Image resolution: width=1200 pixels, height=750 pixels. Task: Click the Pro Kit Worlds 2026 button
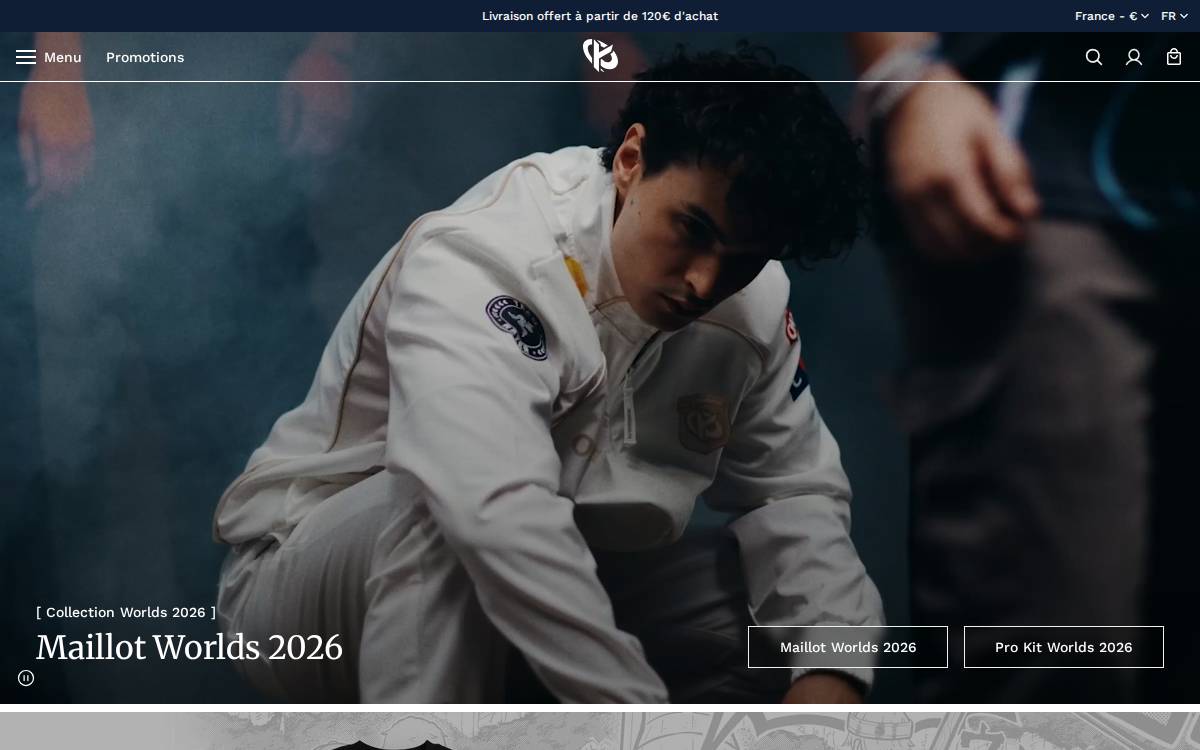[x=1064, y=647]
